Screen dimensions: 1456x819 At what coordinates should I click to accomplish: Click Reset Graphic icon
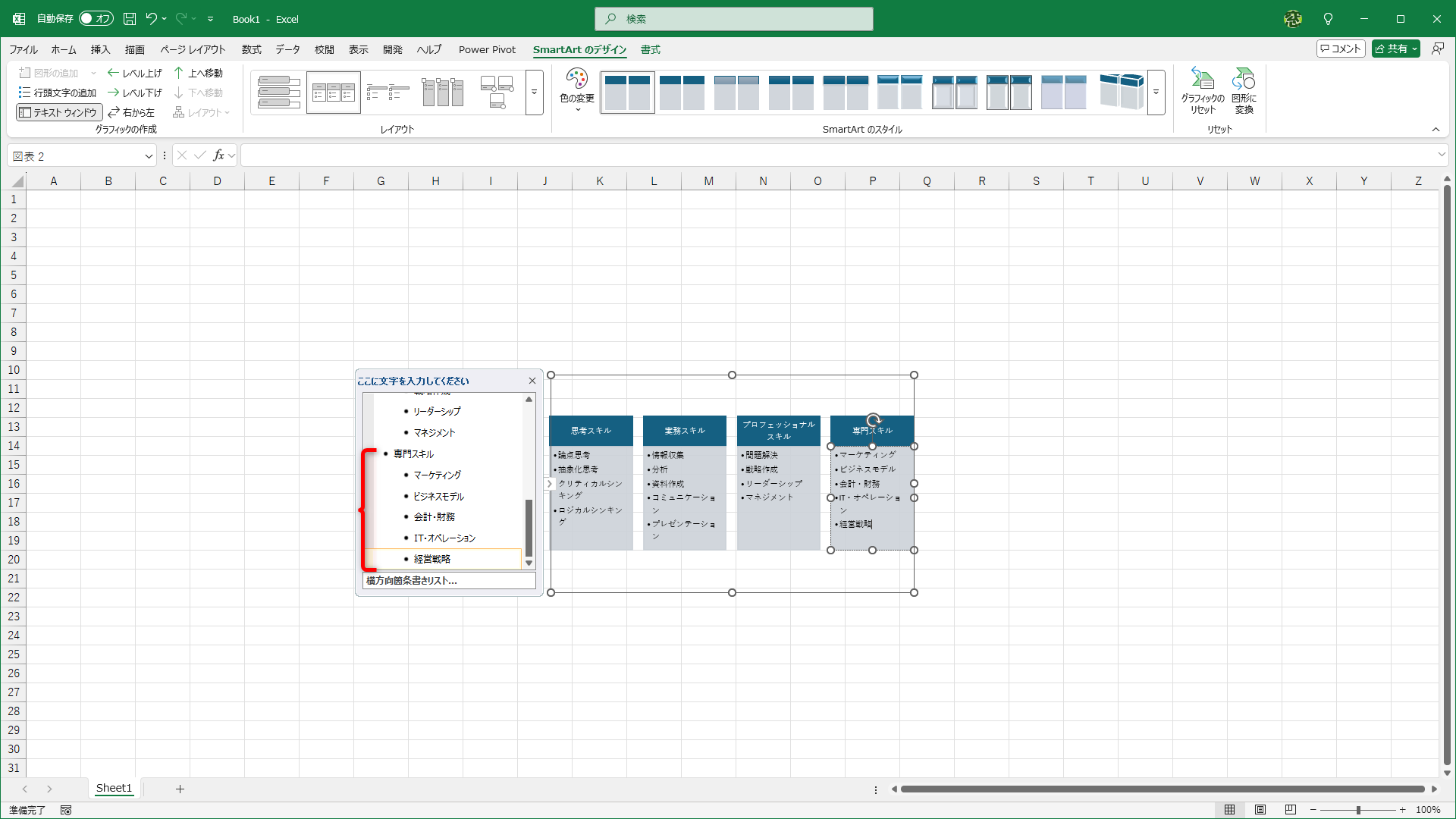[1202, 79]
